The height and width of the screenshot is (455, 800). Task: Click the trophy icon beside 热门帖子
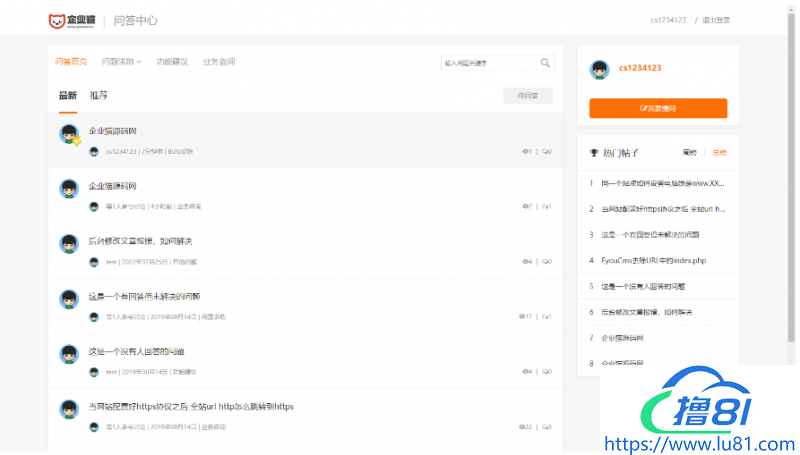pyautogui.click(x=595, y=153)
